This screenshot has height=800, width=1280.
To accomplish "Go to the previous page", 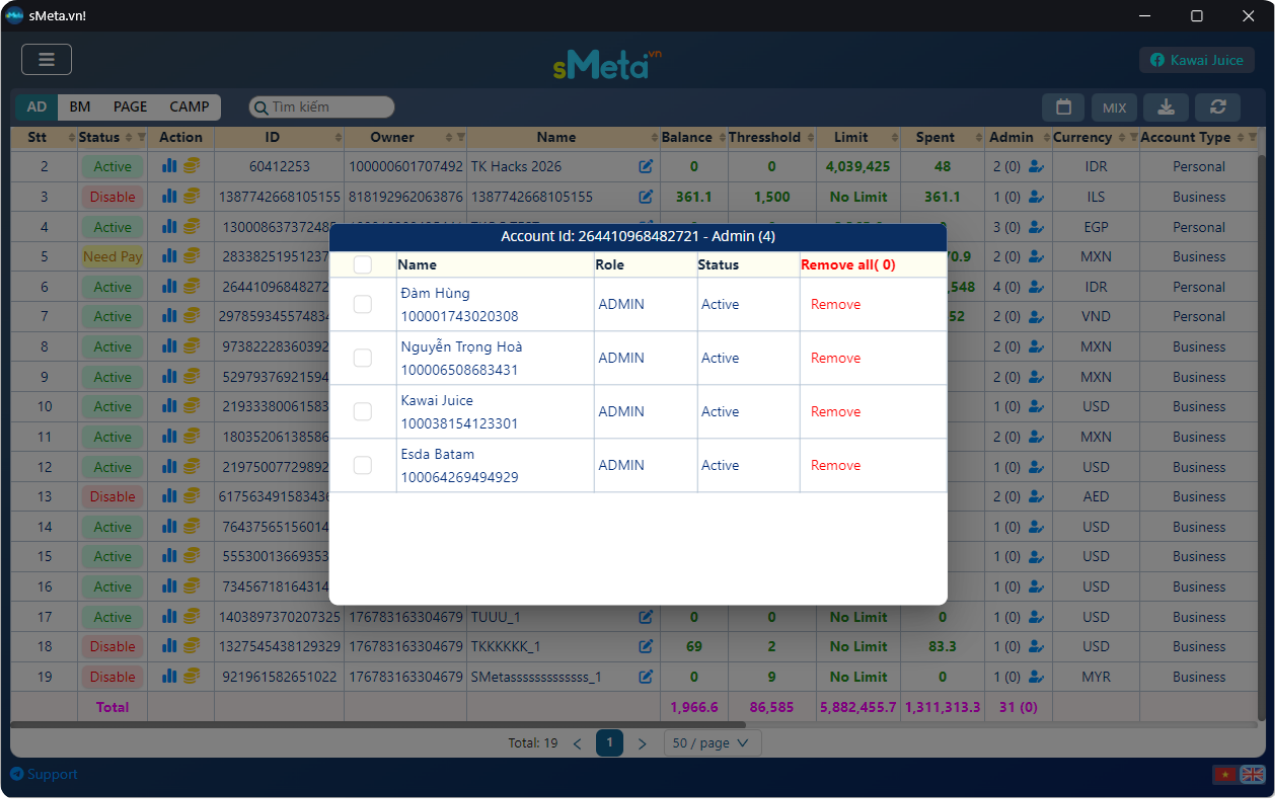I will pos(577,743).
